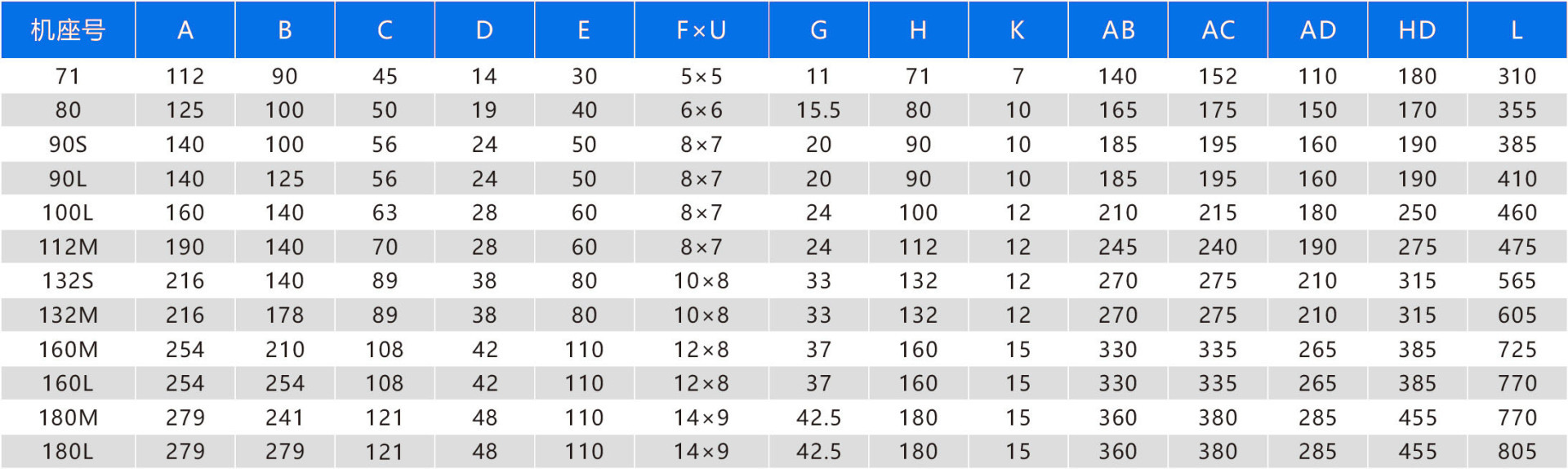Click the 71 frame size row label

[68, 76]
